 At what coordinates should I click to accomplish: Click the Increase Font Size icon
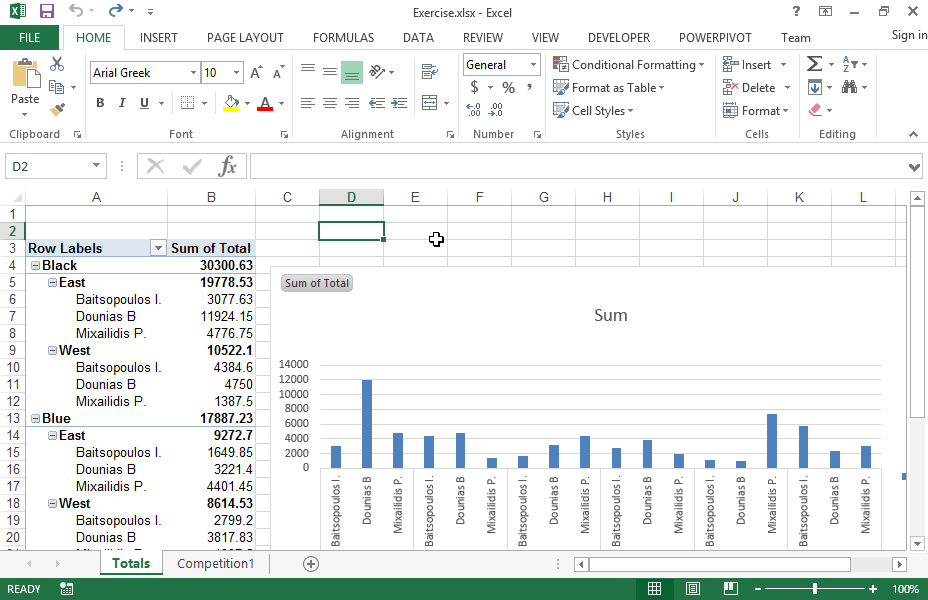[x=256, y=73]
